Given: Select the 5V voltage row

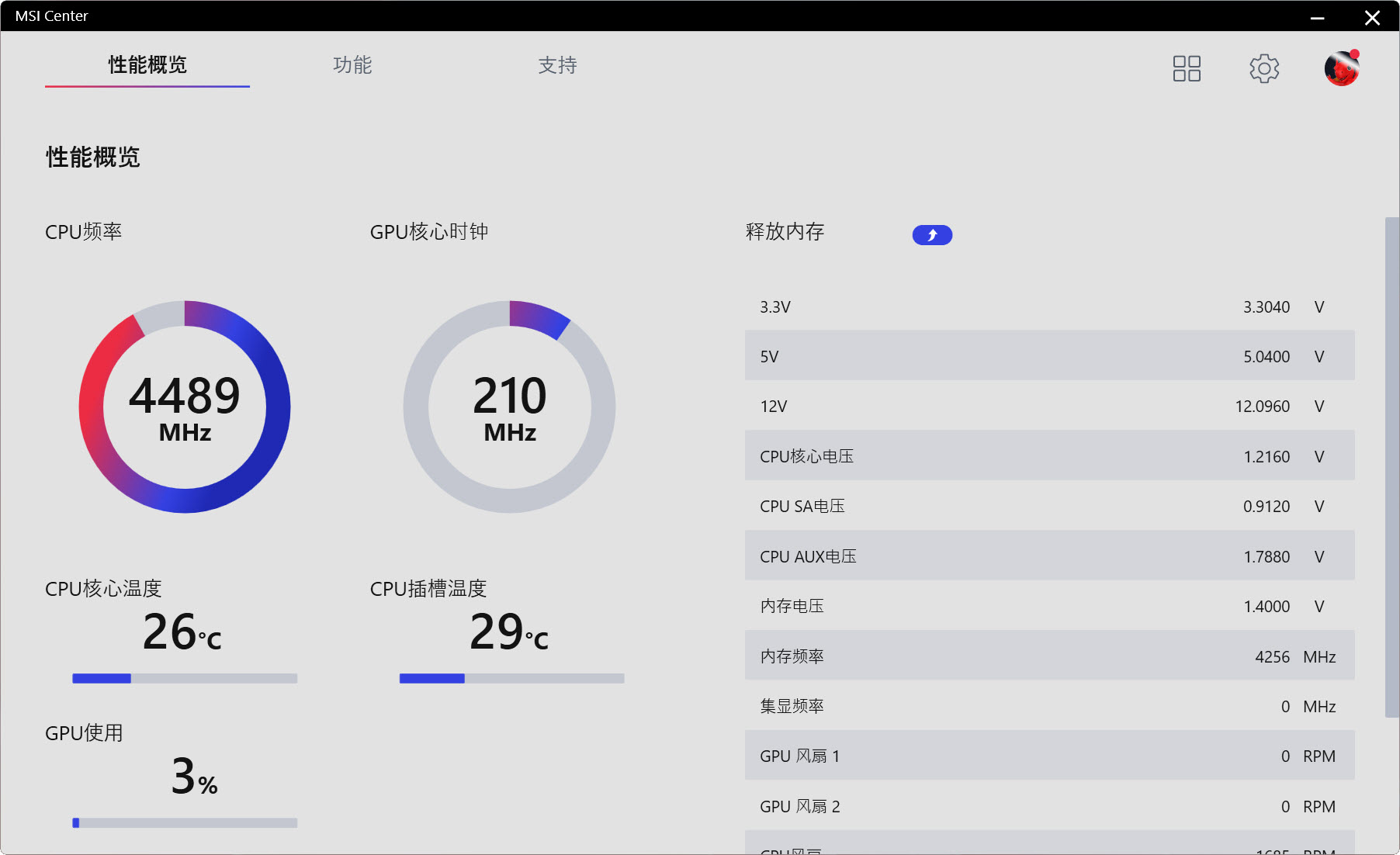Looking at the screenshot, I should point(1049,355).
